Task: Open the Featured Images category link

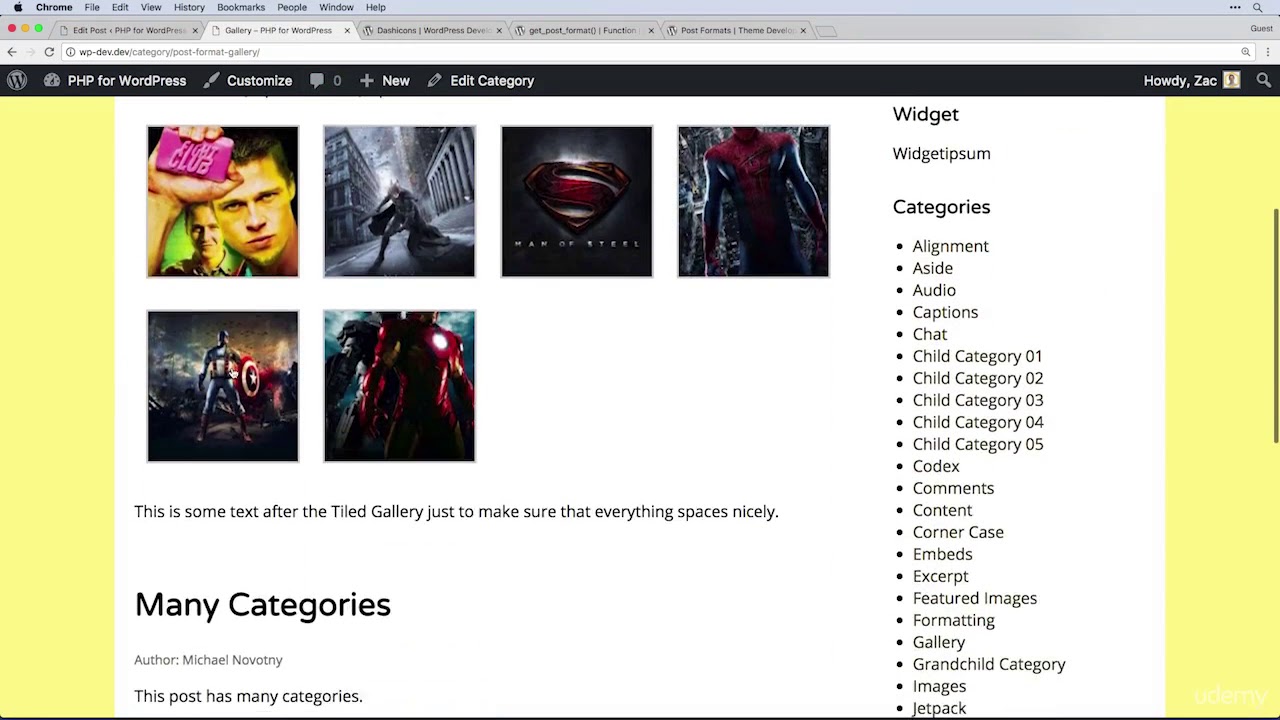Action: point(974,598)
